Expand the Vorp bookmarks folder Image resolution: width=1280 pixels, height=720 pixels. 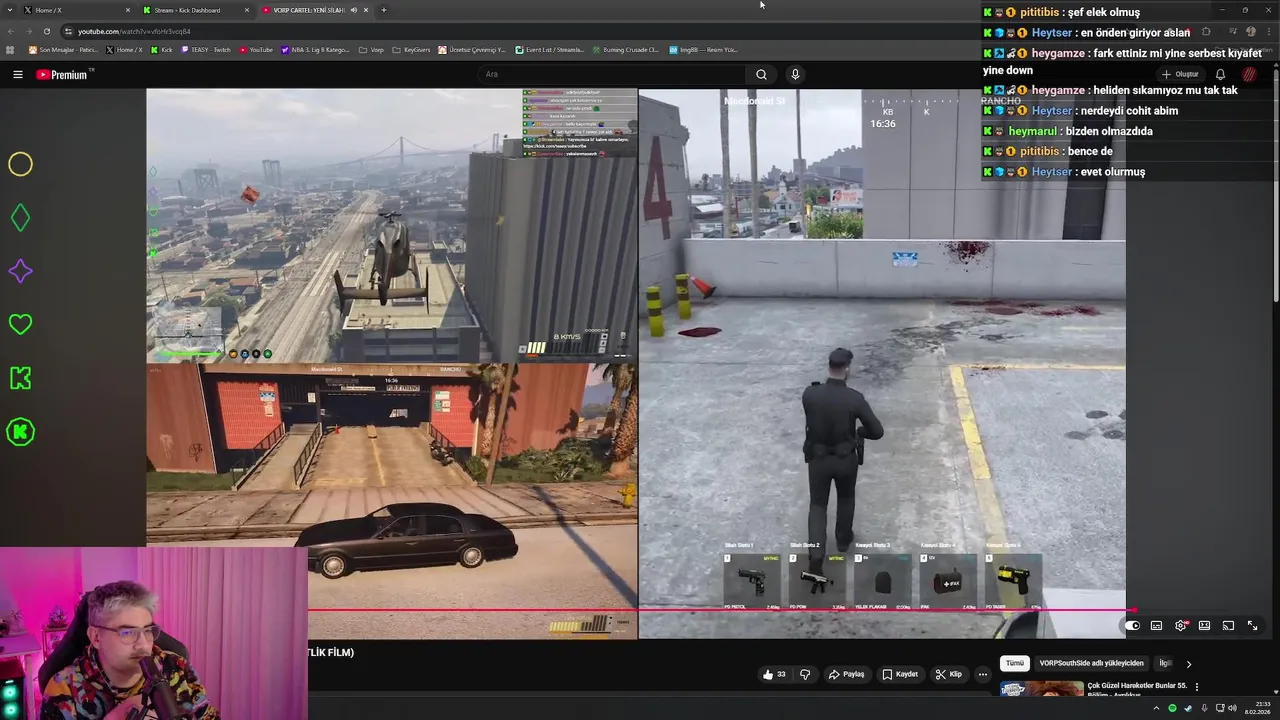[x=372, y=50]
